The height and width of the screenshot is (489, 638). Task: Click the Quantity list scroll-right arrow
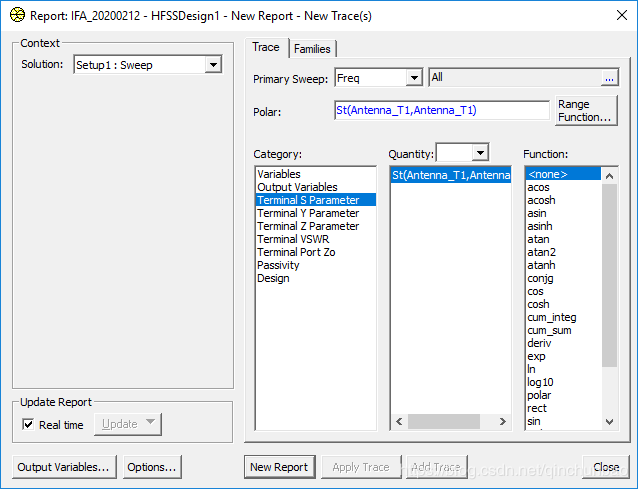(503, 421)
